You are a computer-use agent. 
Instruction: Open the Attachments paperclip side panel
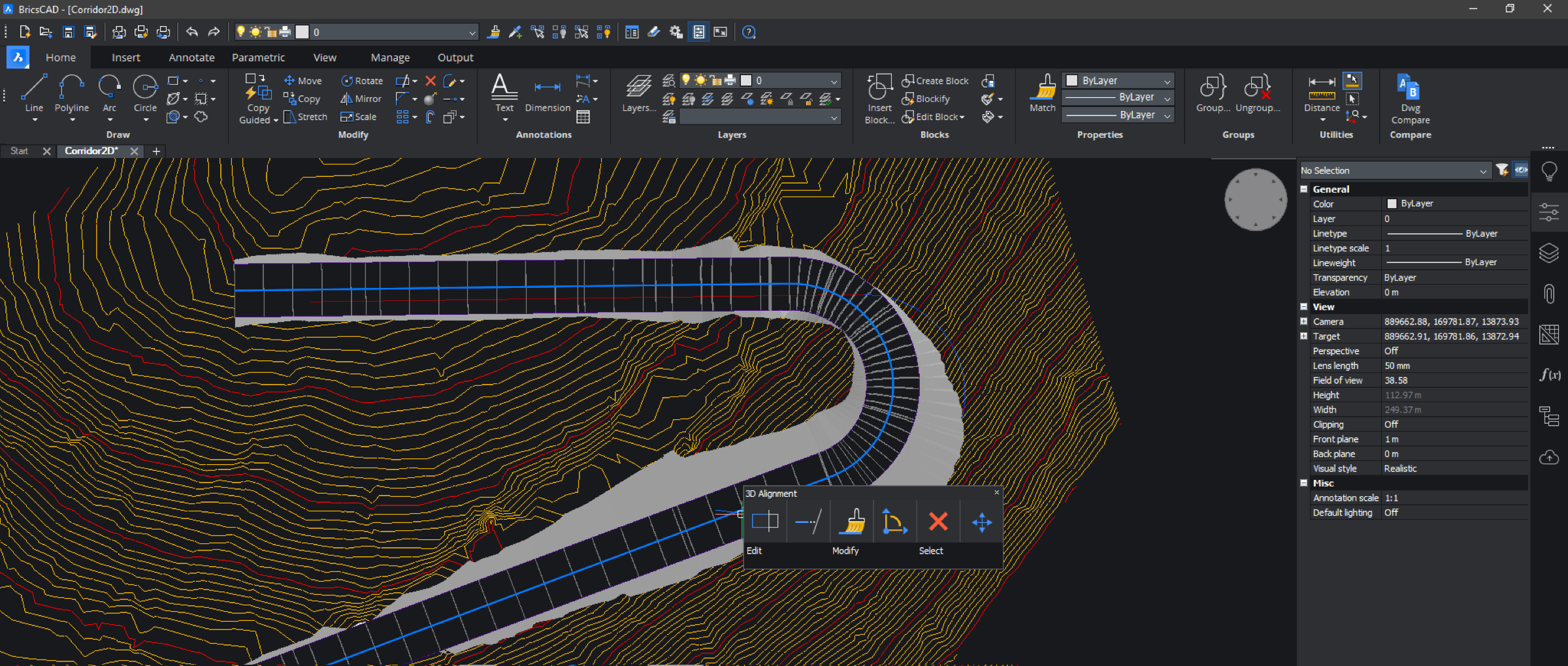click(x=1549, y=294)
